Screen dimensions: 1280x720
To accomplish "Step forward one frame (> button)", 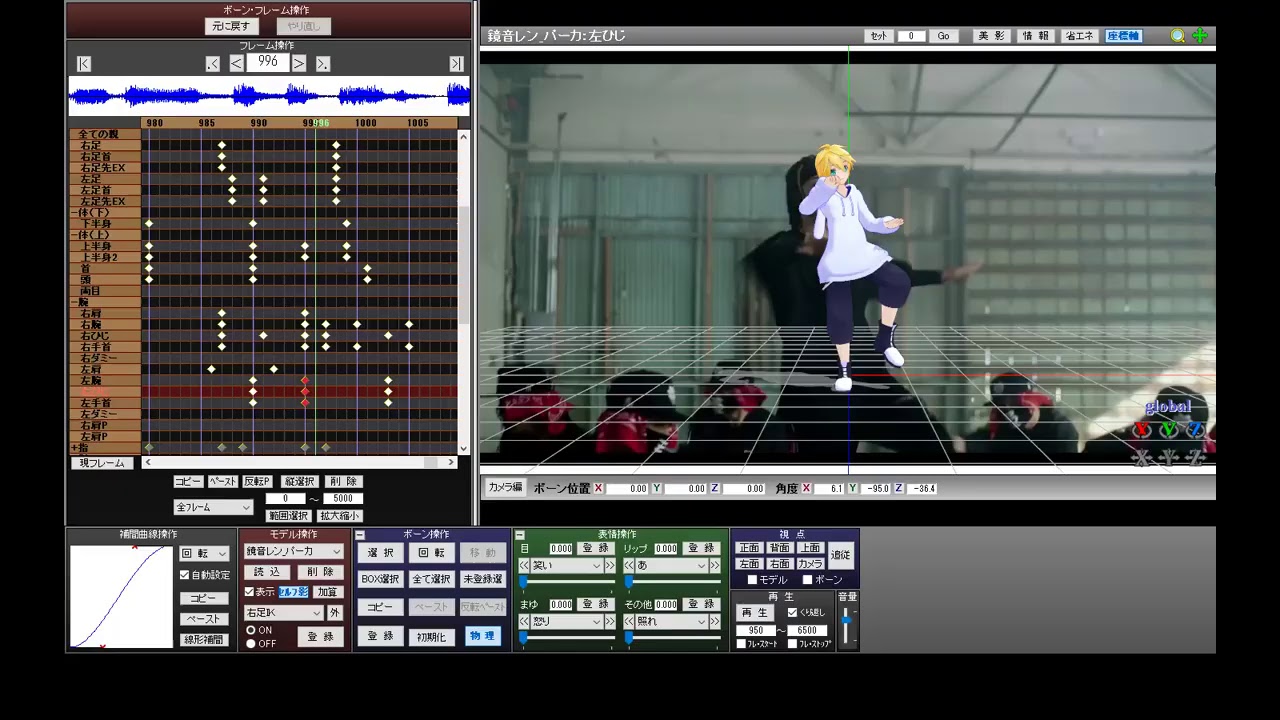I will 299,64.
